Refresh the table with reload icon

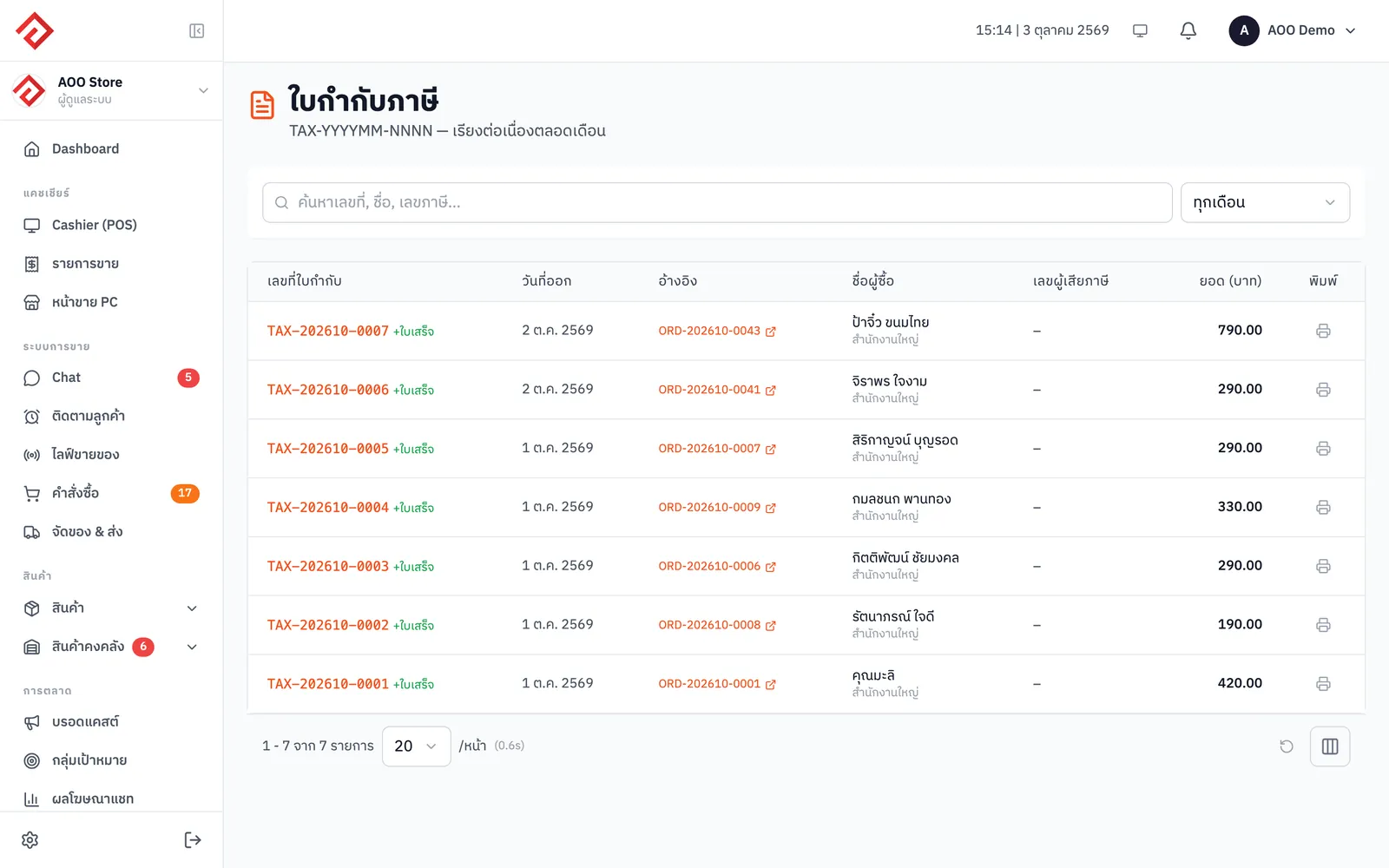pyautogui.click(x=1287, y=746)
